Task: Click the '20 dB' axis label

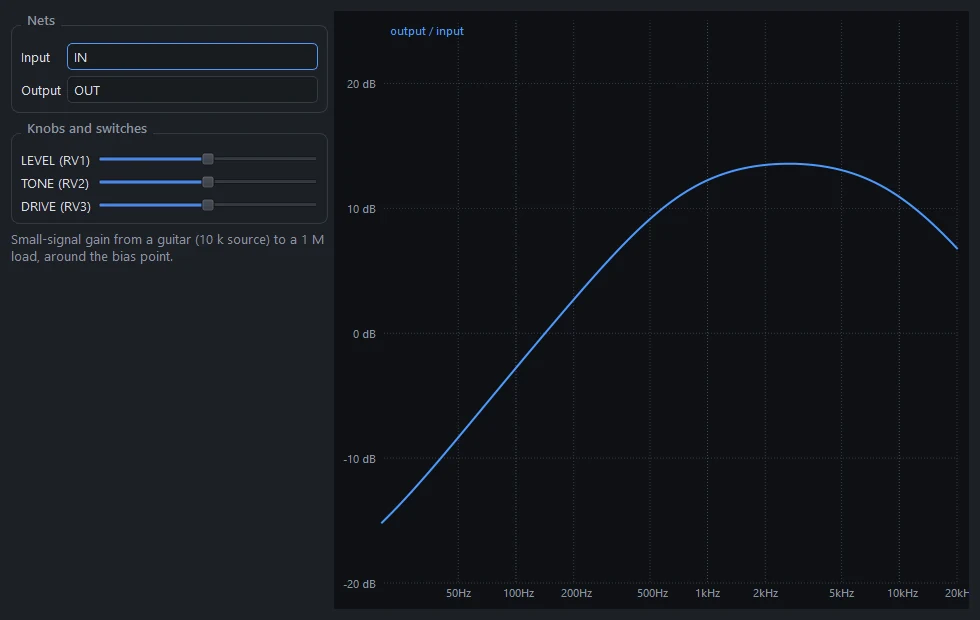Action: point(361,84)
